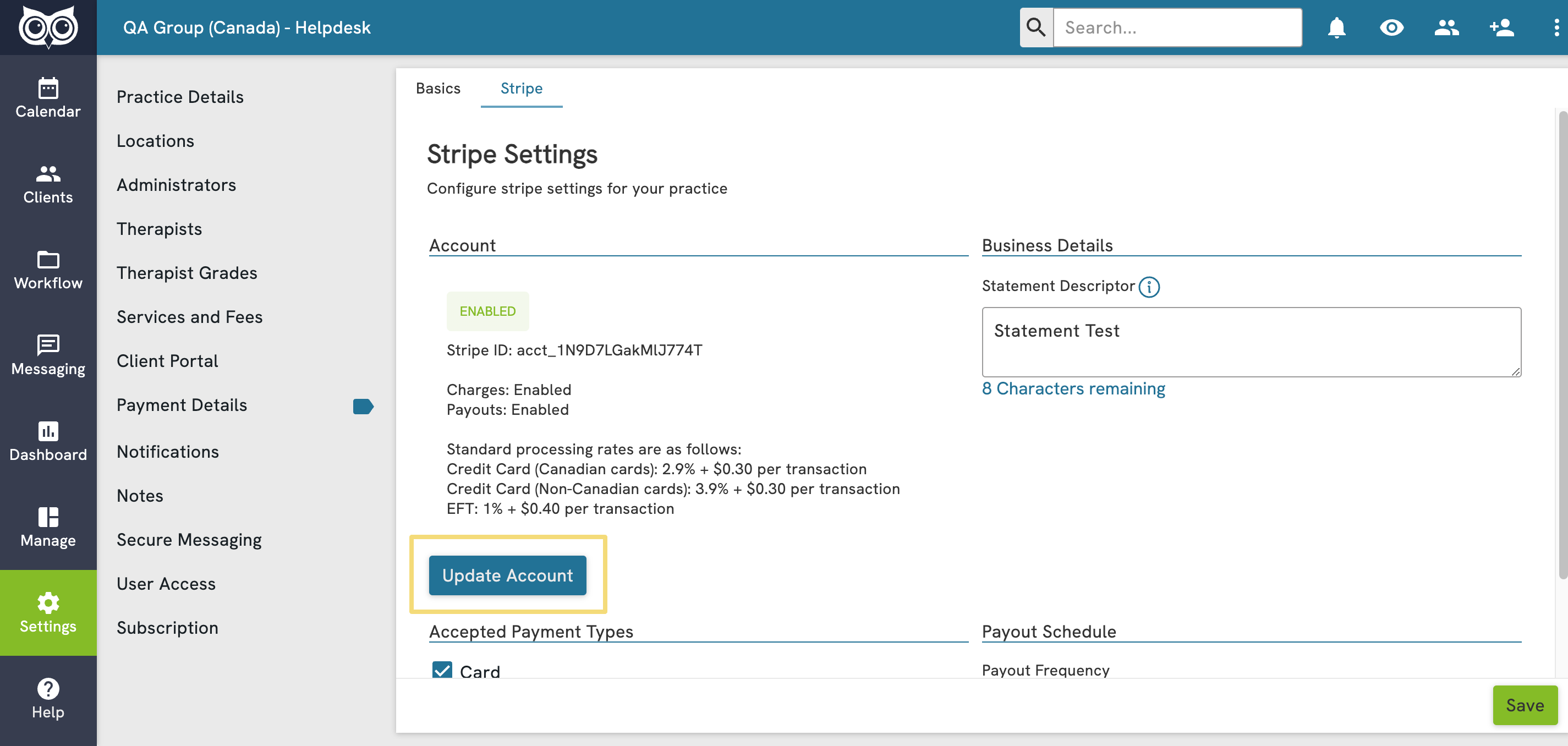Click the 'Payouts: Enabled' line
The height and width of the screenshot is (746, 1568).
[x=508, y=409]
